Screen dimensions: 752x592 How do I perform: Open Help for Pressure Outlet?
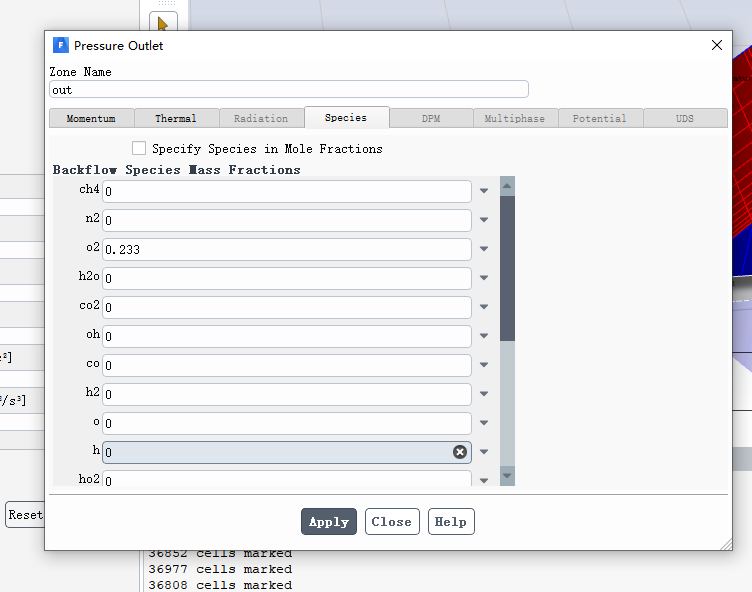(x=450, y=521)
